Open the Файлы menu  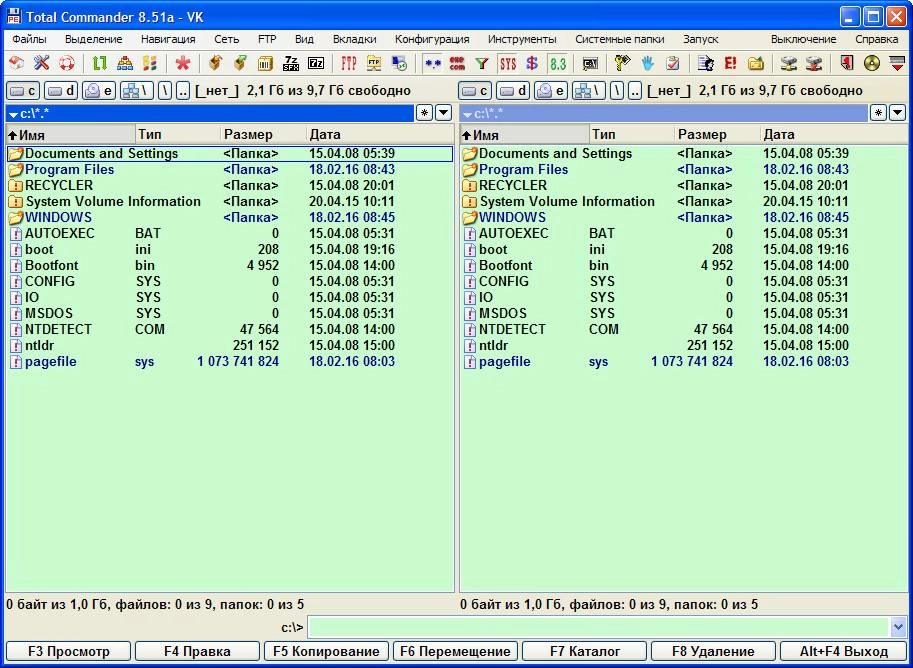pyautogui.click(x=29, y=39)
